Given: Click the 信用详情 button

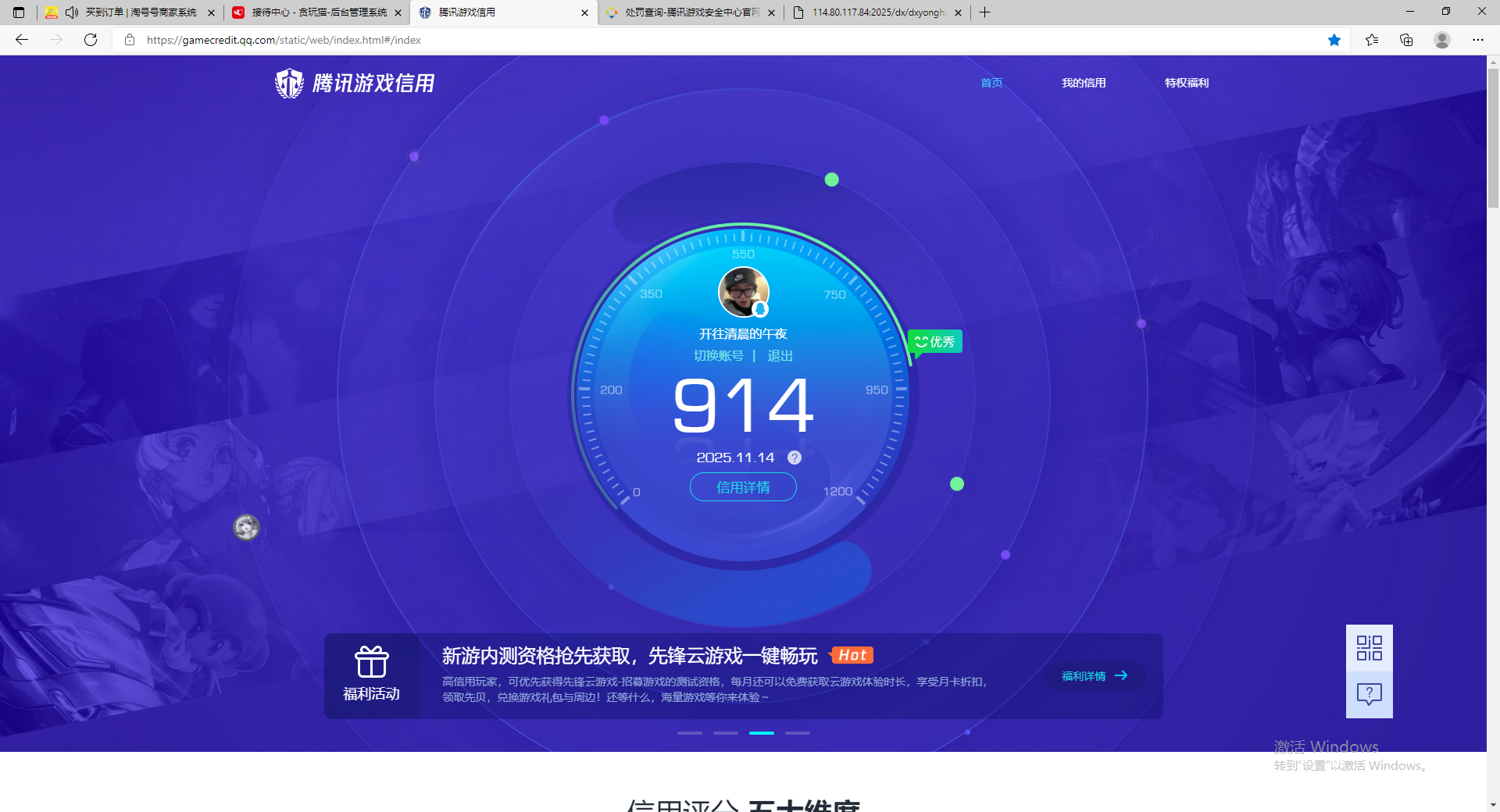Looking at the screenshot, I should click(743, 486).
